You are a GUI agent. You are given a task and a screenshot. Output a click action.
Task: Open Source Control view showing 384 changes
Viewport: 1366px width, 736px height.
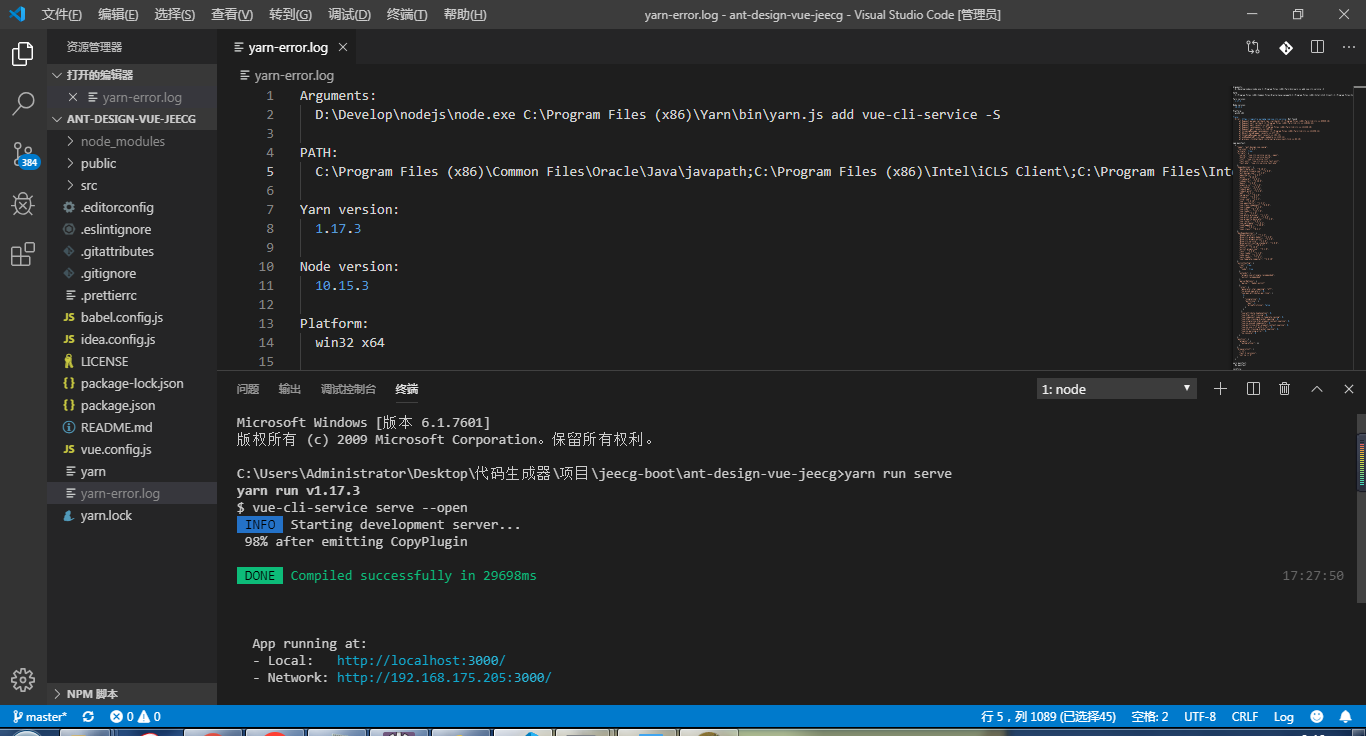(x=22, y=154)
